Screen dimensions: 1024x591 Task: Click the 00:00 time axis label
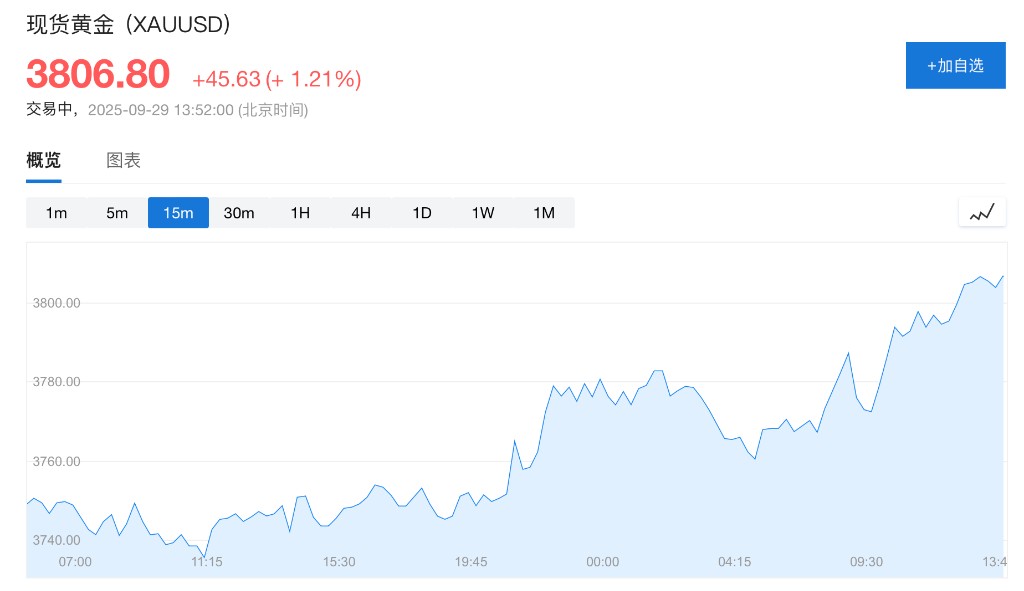(x=602, y=562)
